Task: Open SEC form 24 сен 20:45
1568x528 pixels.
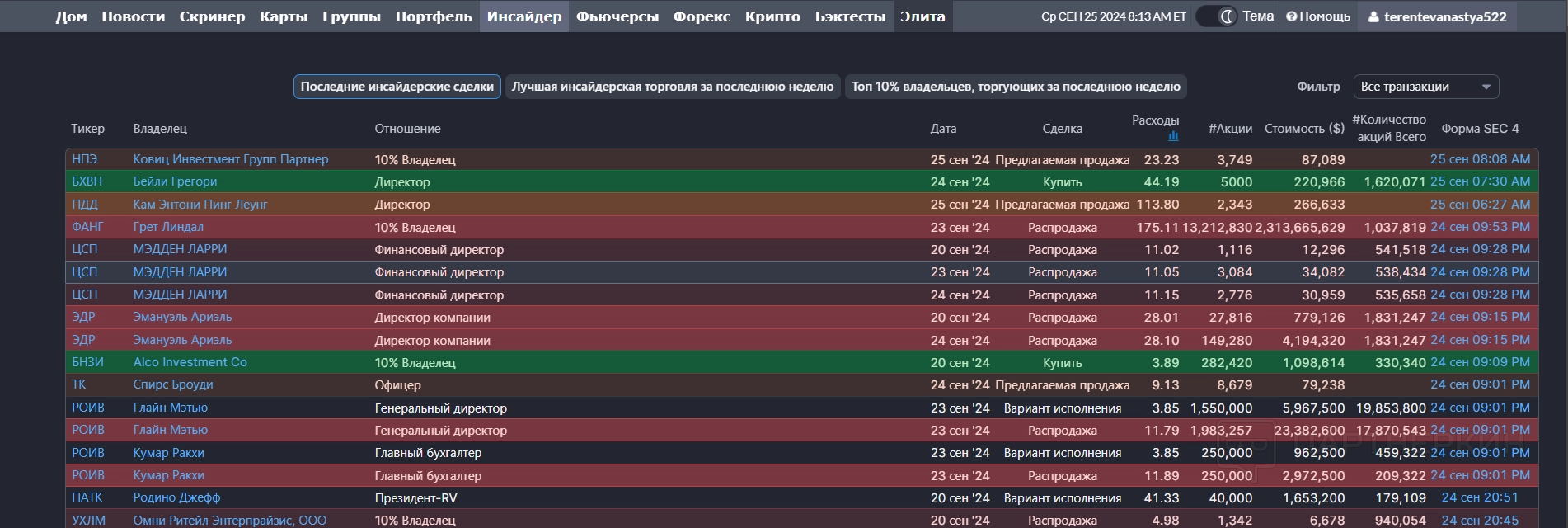Action: [1480, 521]
